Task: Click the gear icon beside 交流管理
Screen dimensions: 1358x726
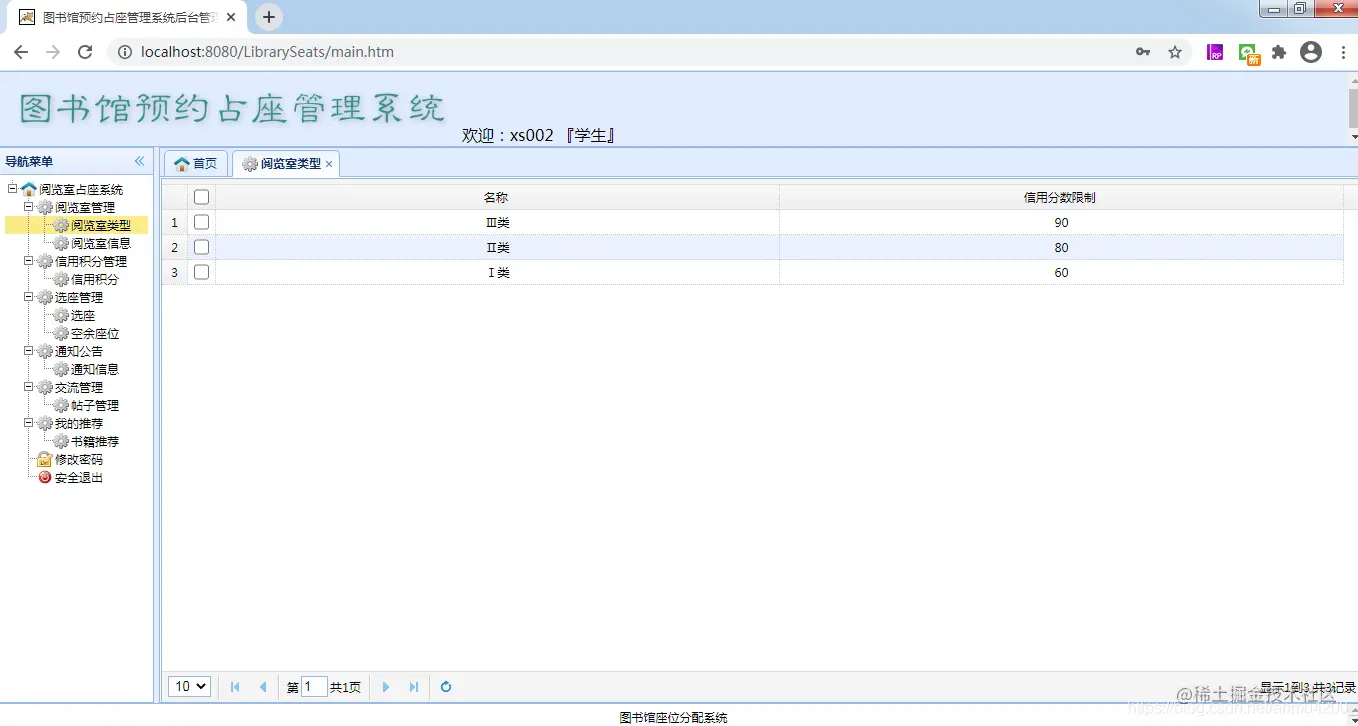Action: [45, 387]
